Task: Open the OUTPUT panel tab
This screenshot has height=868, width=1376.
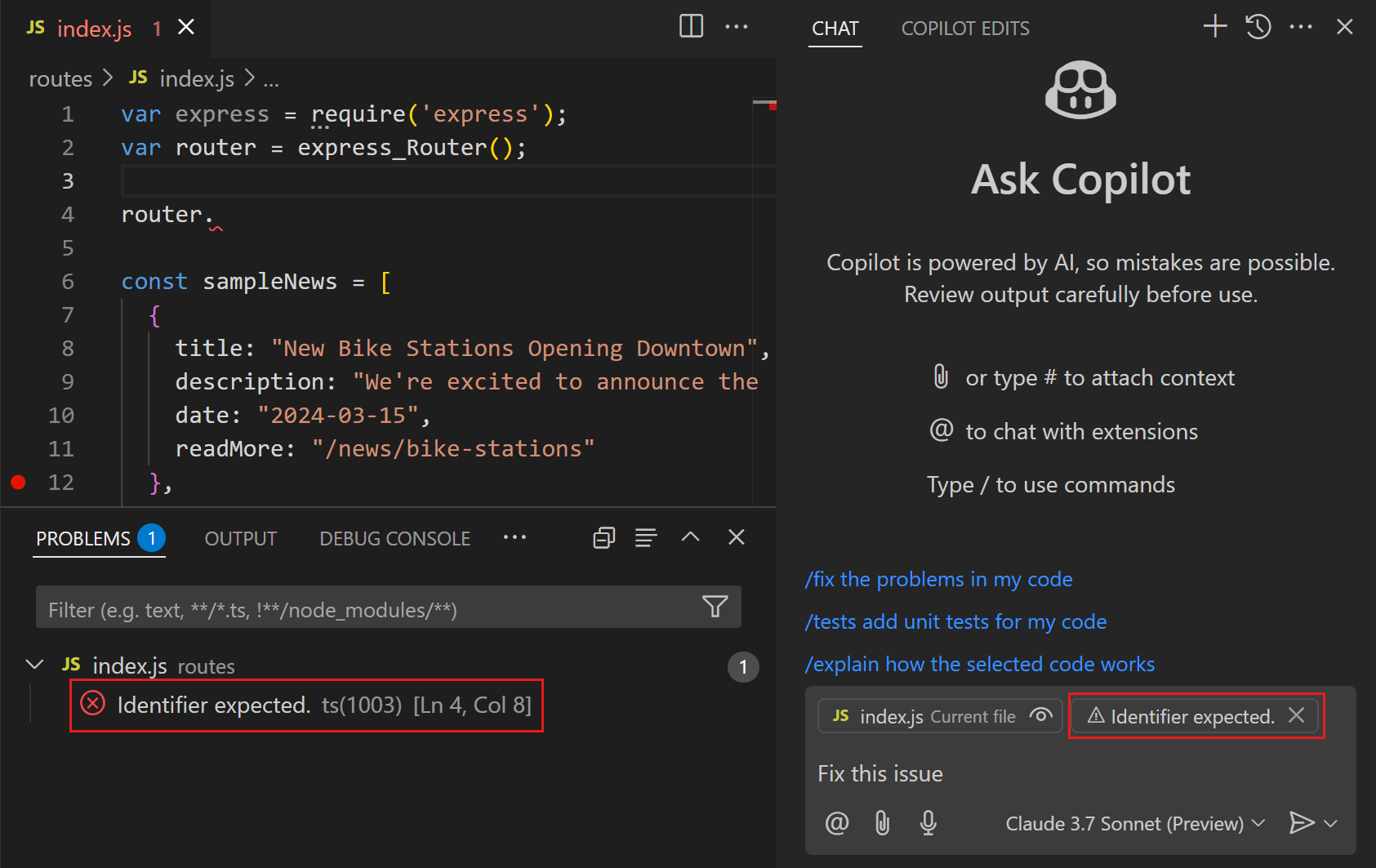Action: [x=240, y=539]
